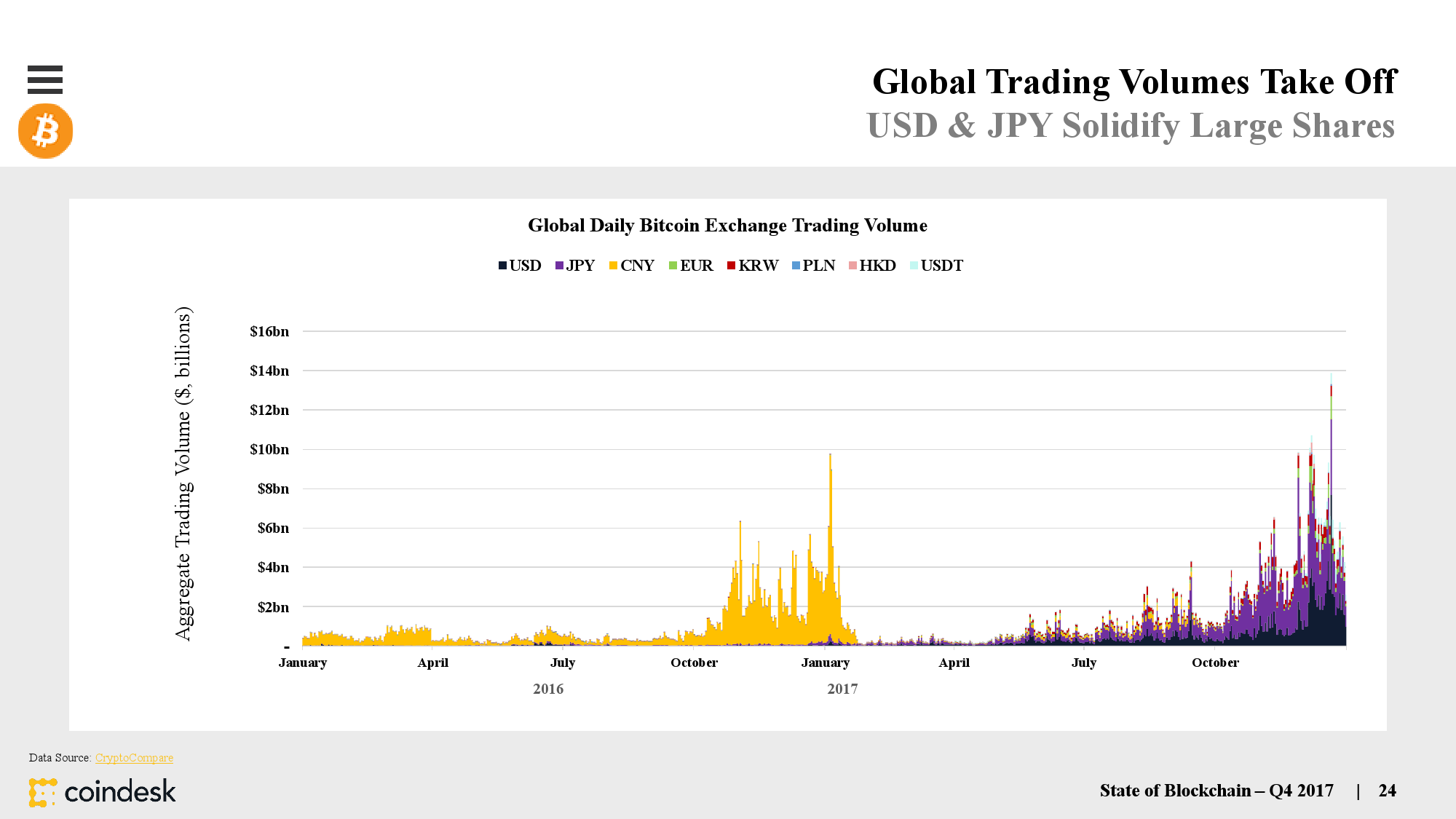The width and height of the screenshot is (1456, 819).
Task: Open the CryptoCompare data source link
Action: 134,758
